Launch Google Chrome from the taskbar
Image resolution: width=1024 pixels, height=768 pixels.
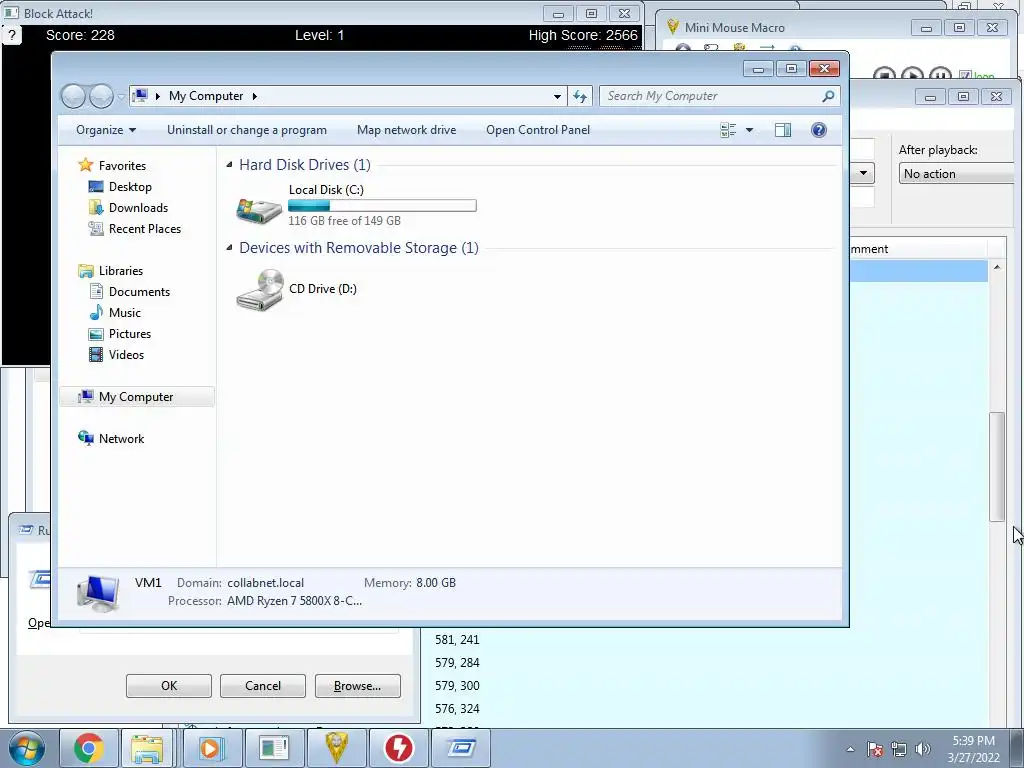point(89,748)
